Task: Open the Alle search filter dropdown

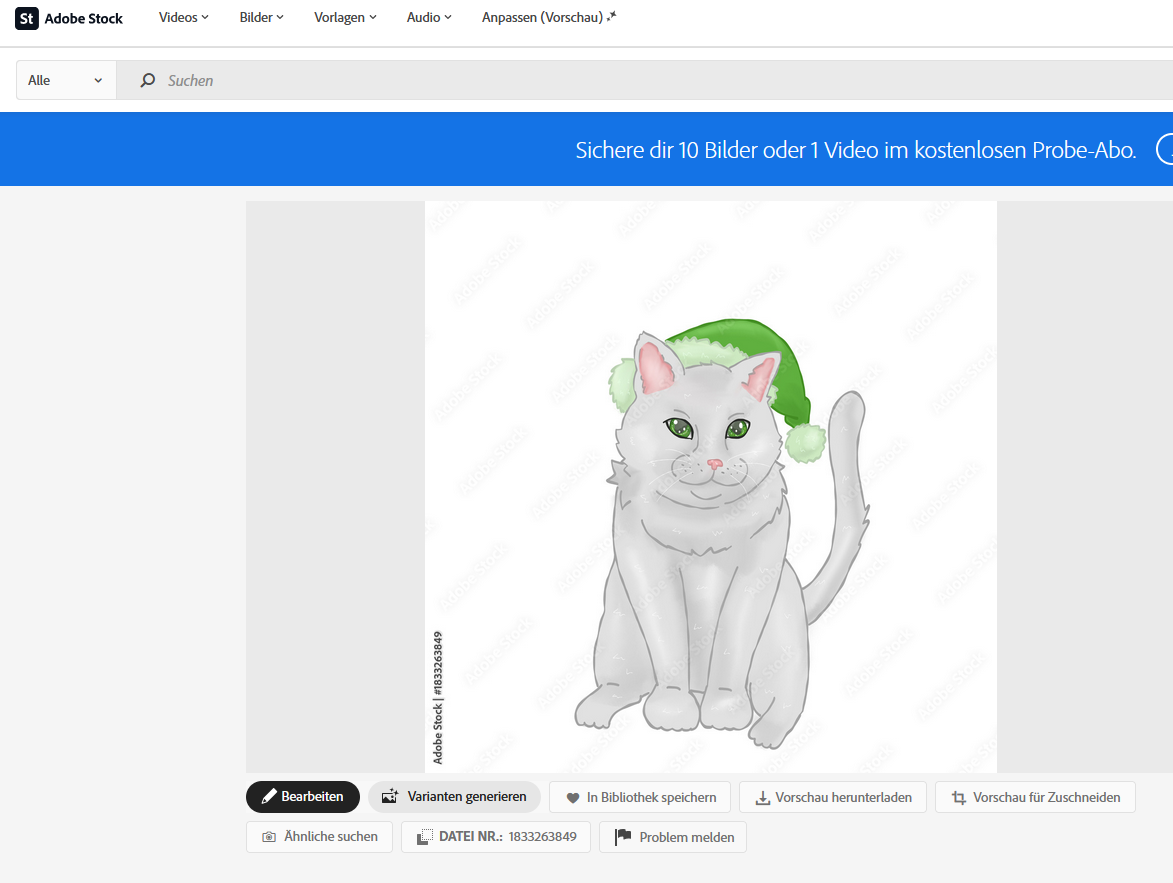Action: click(66, 80)
